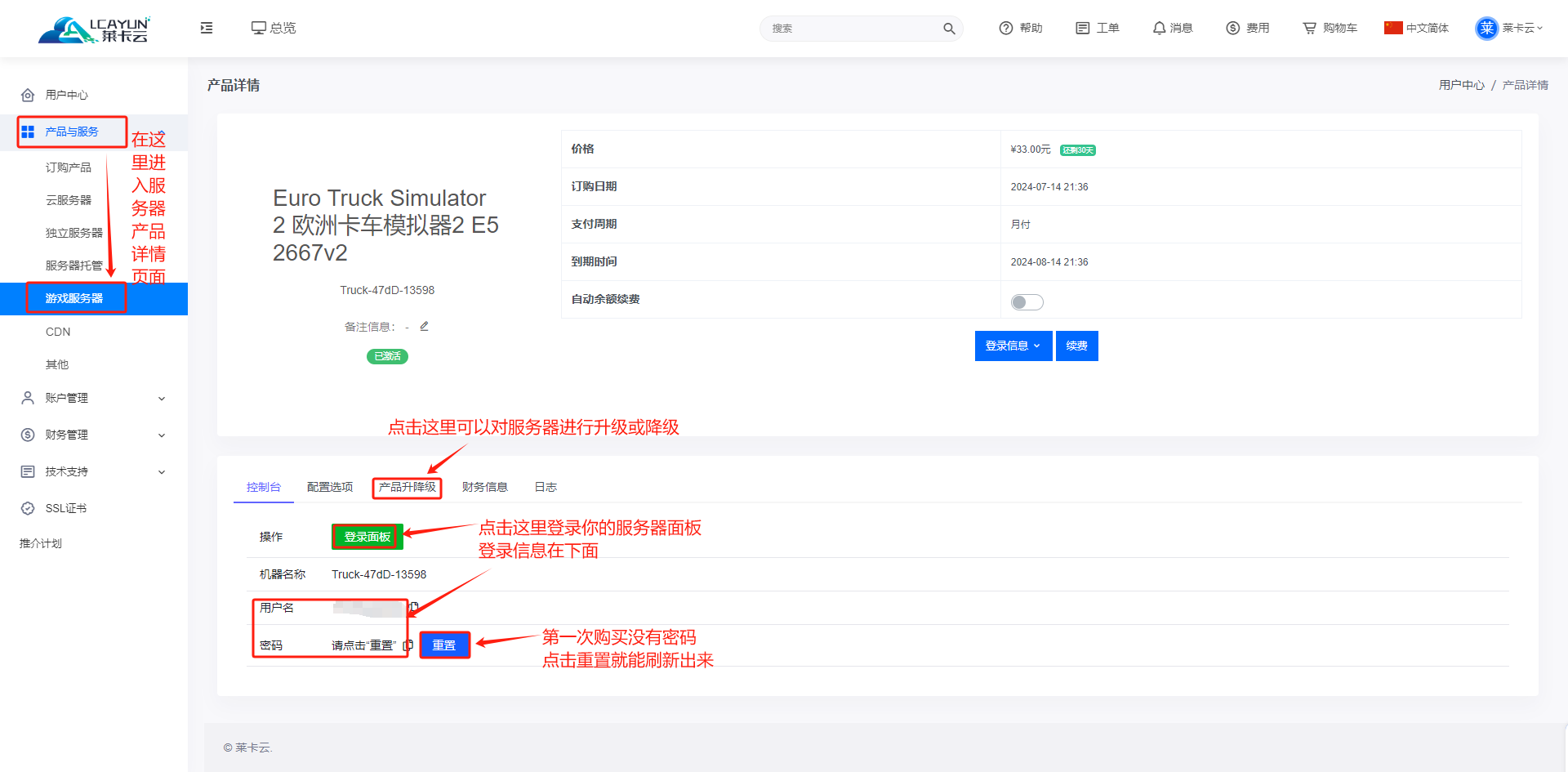This screenshot has height=772, width=1568.
Task: Toggle 自动余额续费 switch
Action: click(1027, 302)
